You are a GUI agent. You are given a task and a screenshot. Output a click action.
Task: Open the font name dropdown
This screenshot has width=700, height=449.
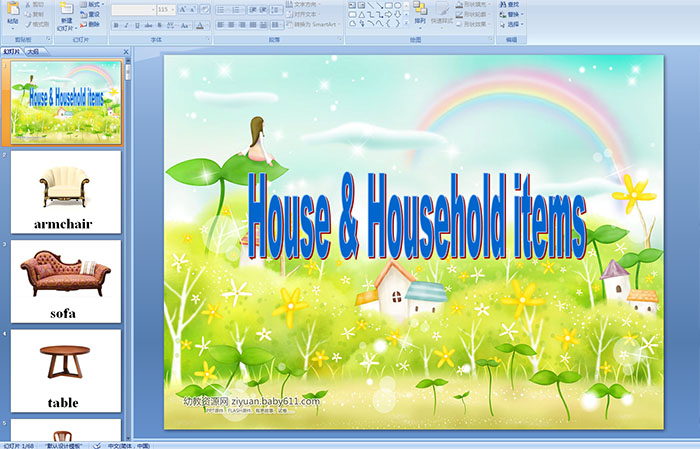pyautogui.click(x=153, y=10)
